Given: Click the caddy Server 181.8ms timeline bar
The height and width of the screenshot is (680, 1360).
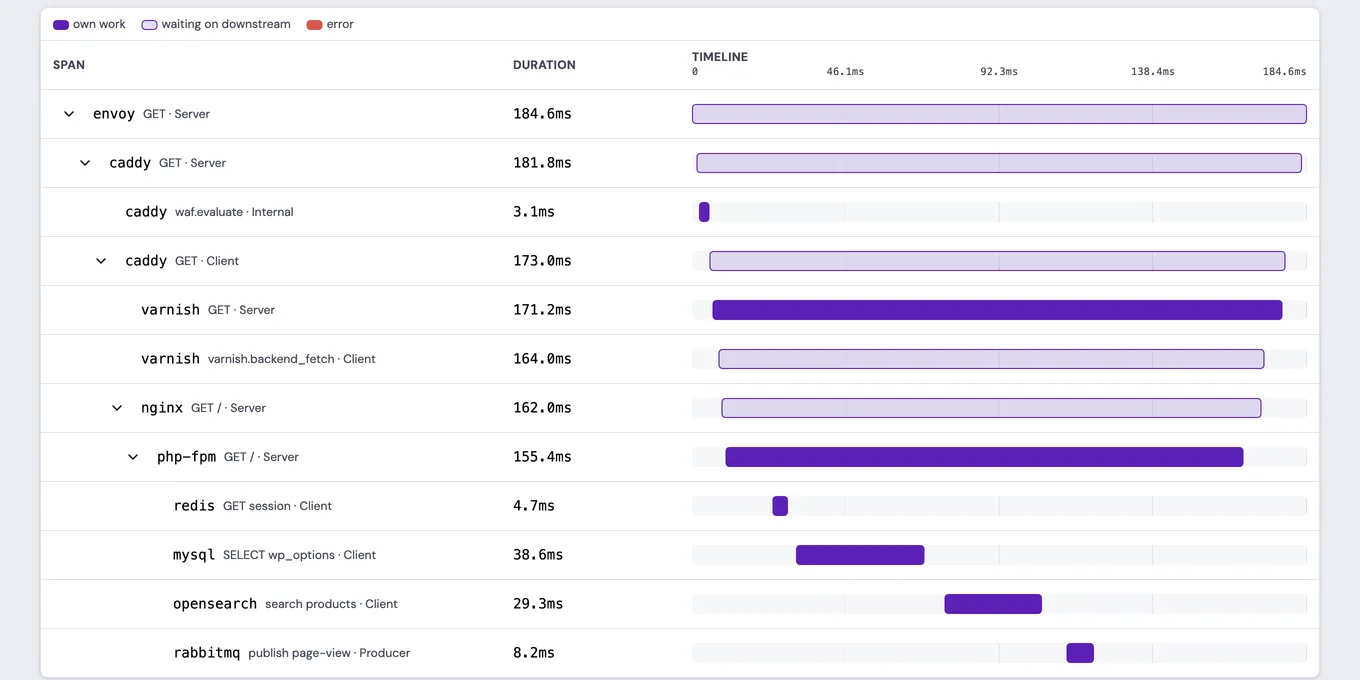Looking at the screenshot, I should 999,163.
